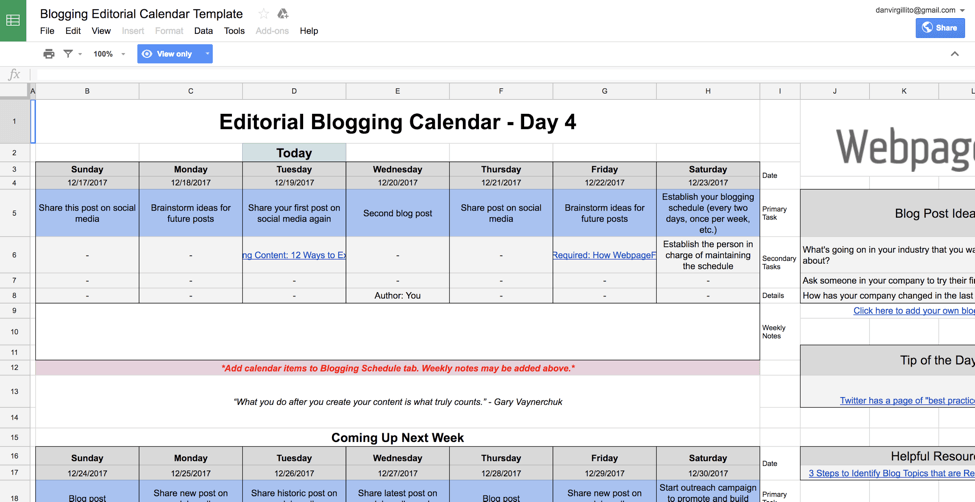Open the Tools menu
975x502 pixels.
tap(234, 31)
